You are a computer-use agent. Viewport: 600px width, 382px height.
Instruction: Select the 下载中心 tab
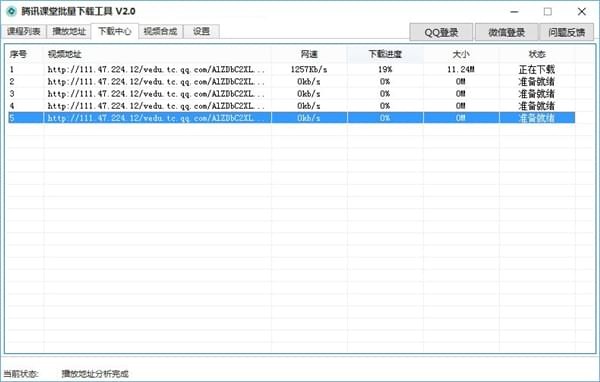(x=114, y=31)
